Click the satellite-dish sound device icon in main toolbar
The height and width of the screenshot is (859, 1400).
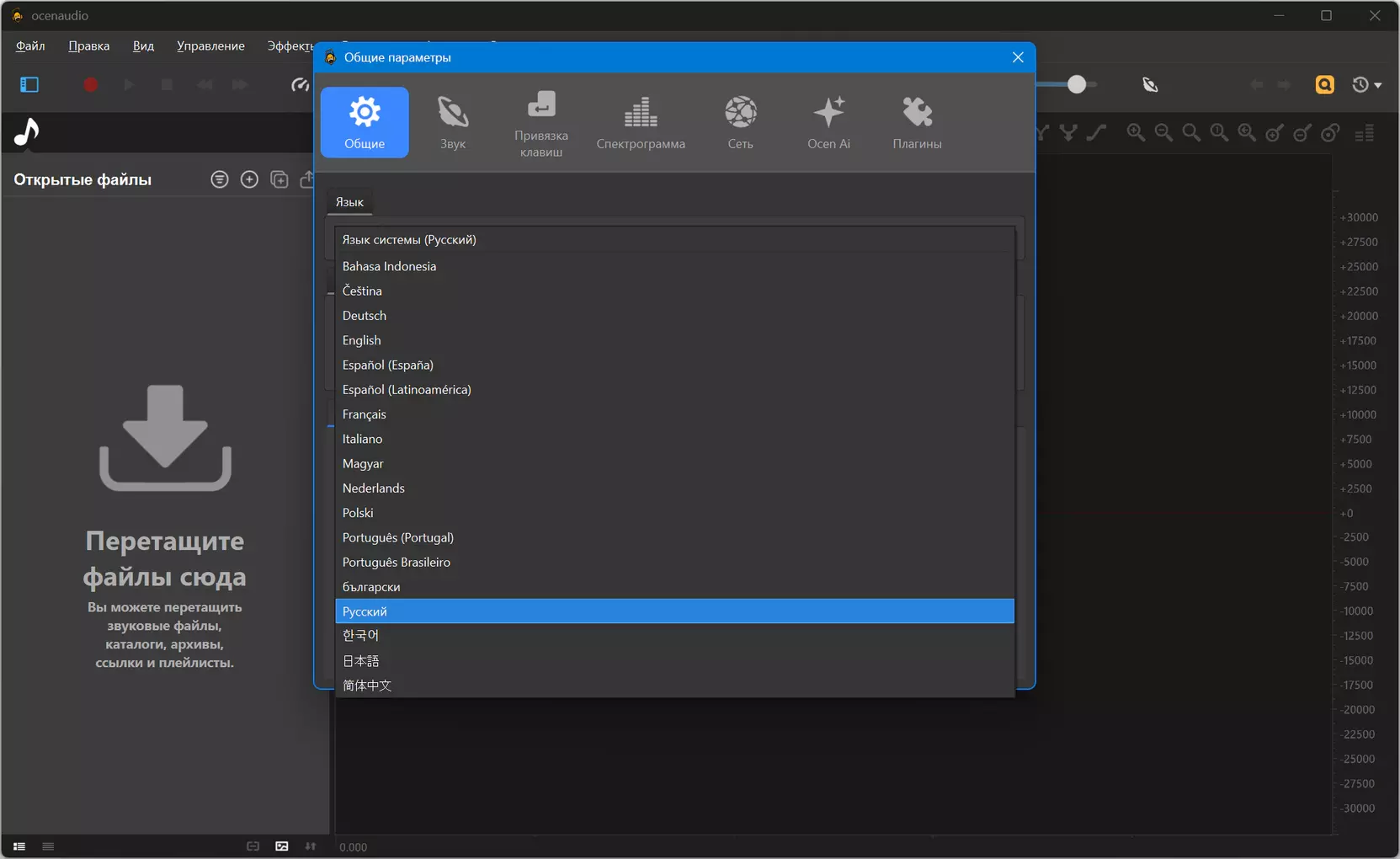[1150, 84]
